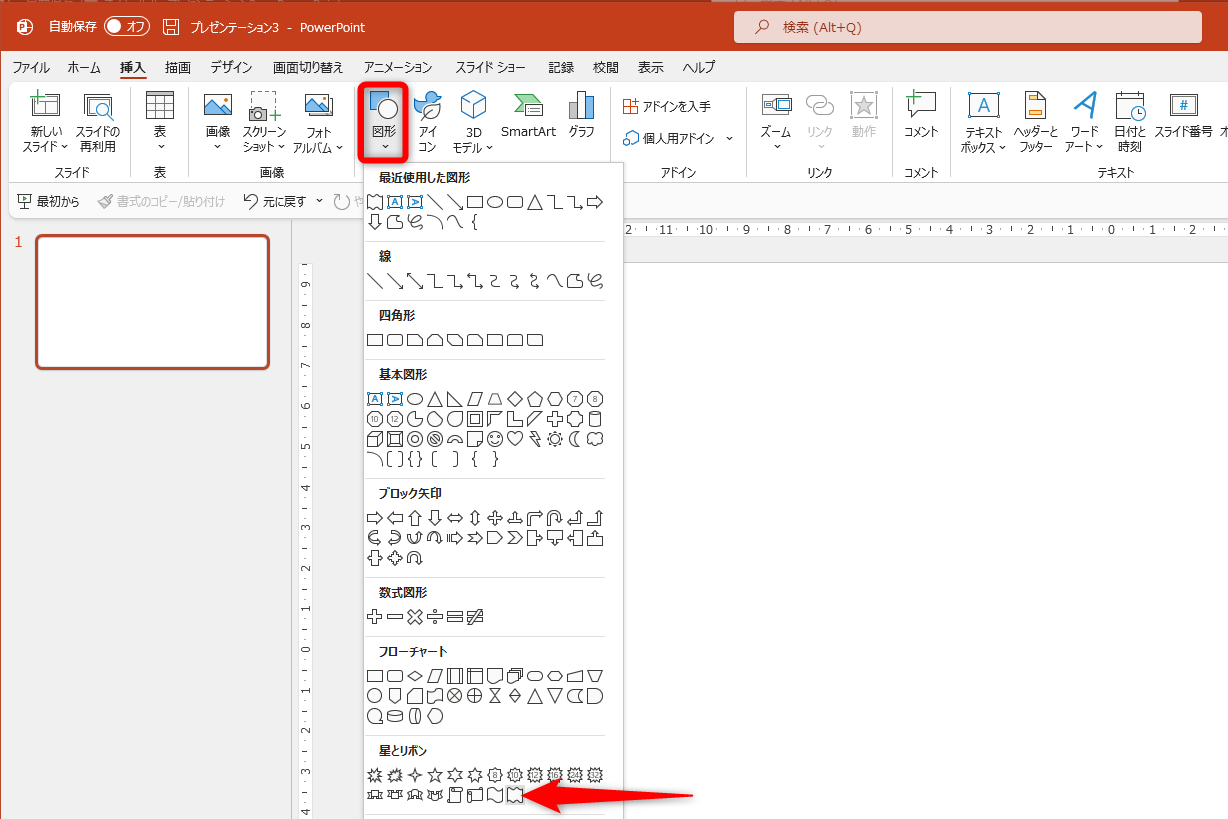Open ヘッダーとフッター settings
Screen dimensions: 1228x819
coord(1035,122)
